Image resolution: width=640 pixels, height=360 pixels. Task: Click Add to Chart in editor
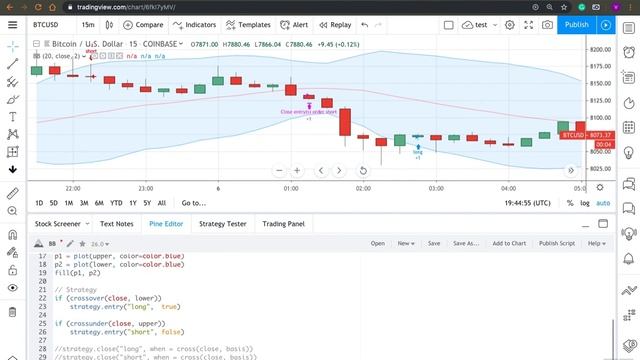(x=509, y=243)
